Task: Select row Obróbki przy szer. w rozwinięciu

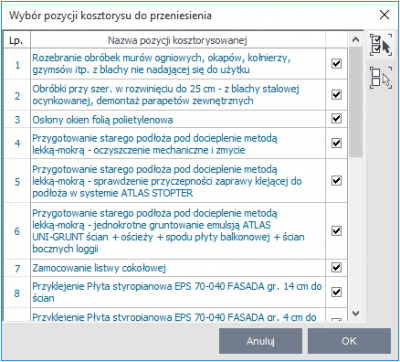Action: click(x=178, y=95)
